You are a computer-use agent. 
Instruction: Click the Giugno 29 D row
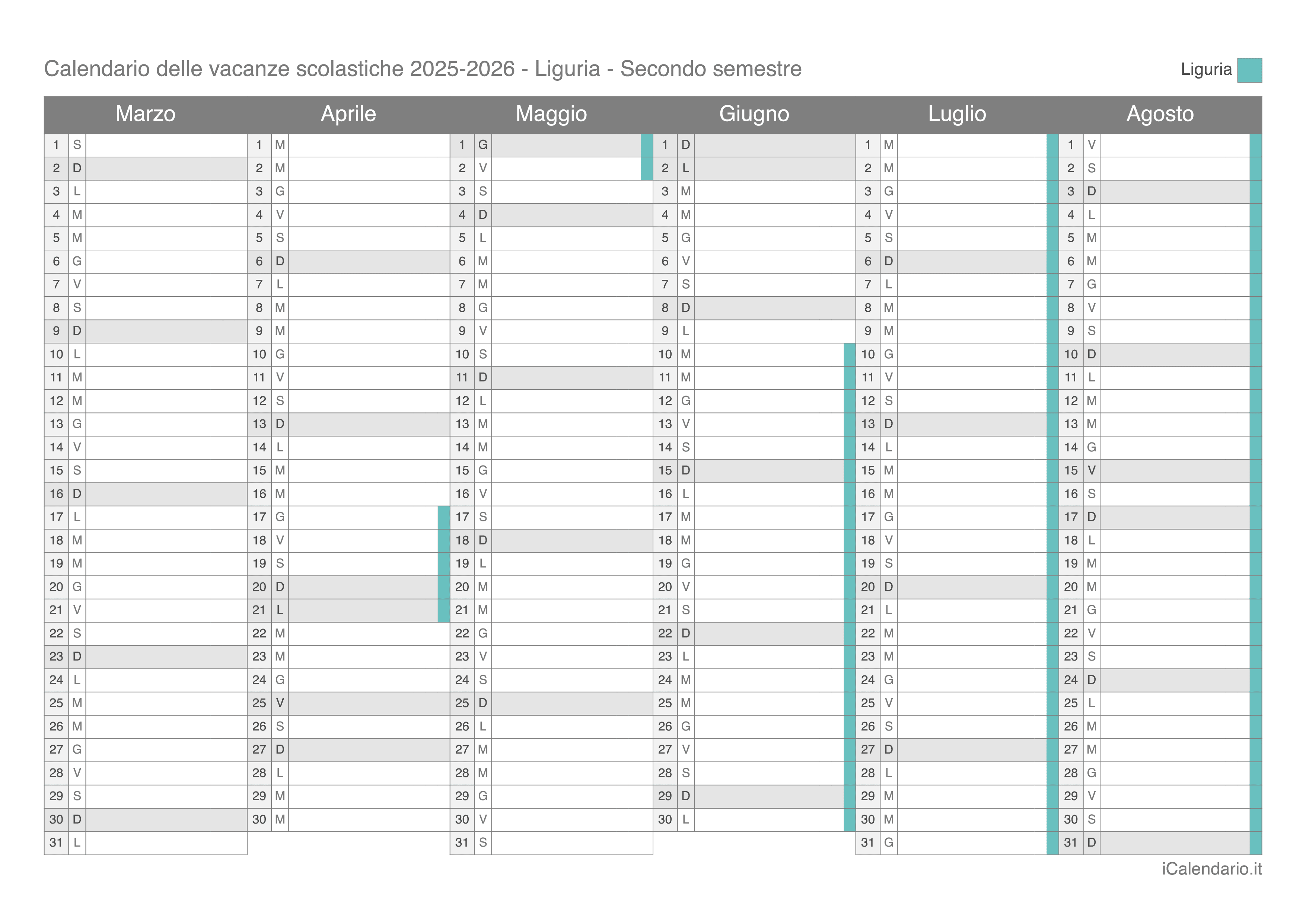pyautogui.click(x=755, y=797)
